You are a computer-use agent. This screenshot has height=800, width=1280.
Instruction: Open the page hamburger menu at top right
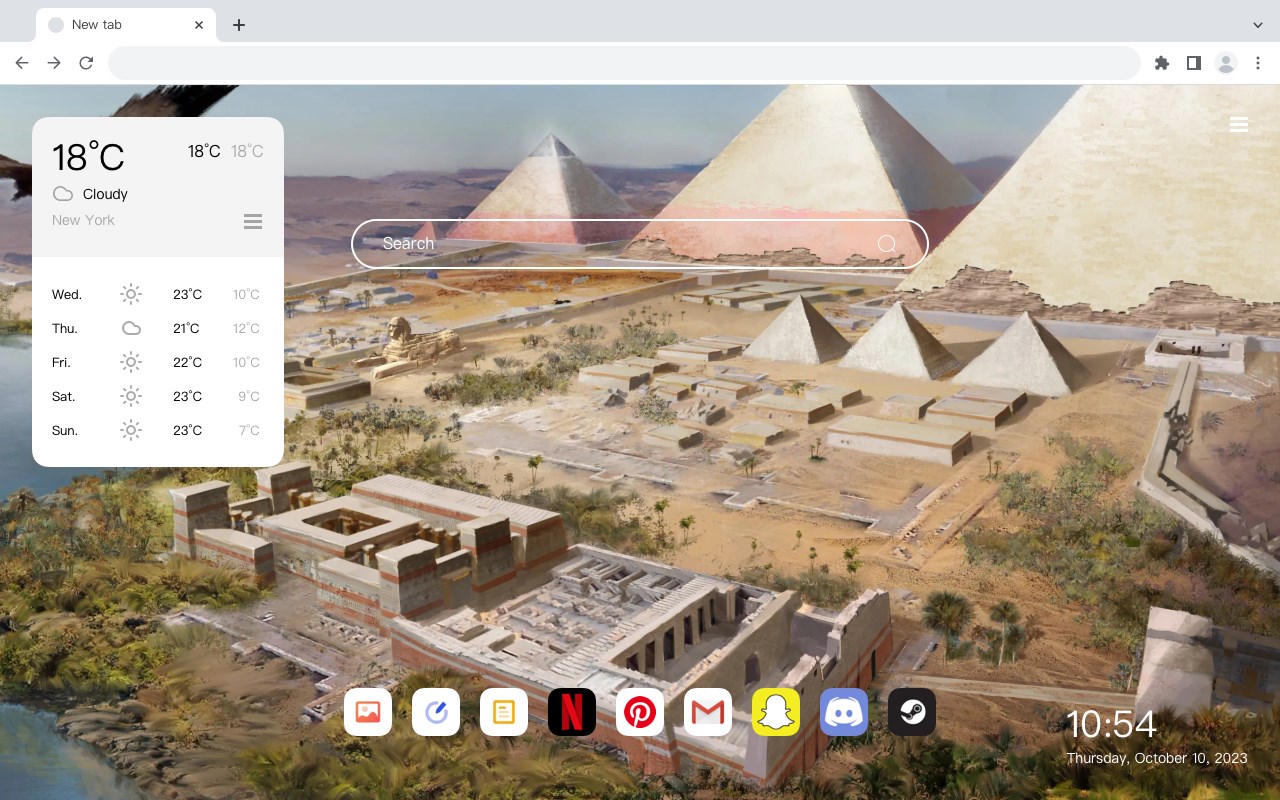(x=1239, y=124)
